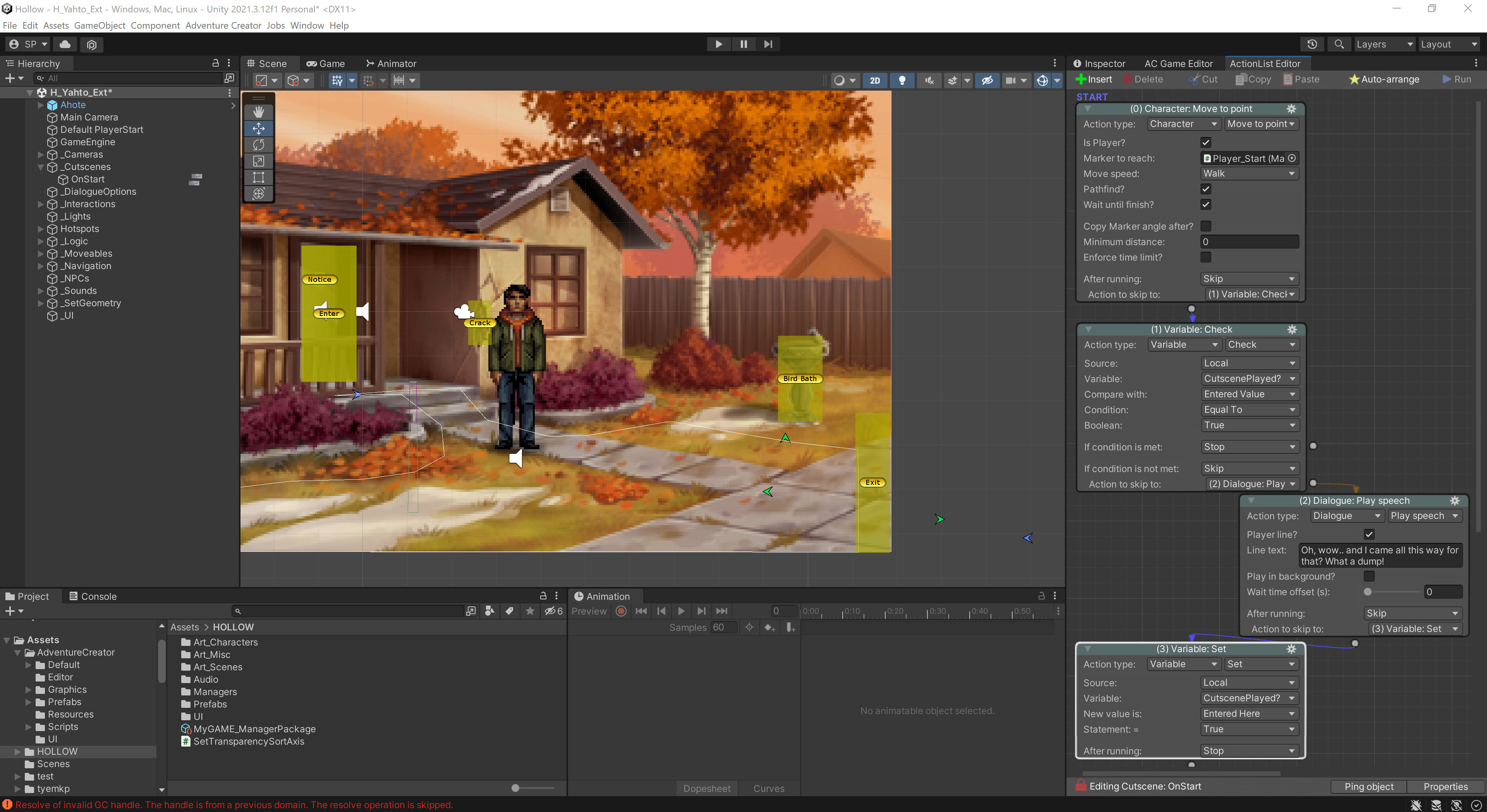Open the Undo history icon

[1312, 44]
